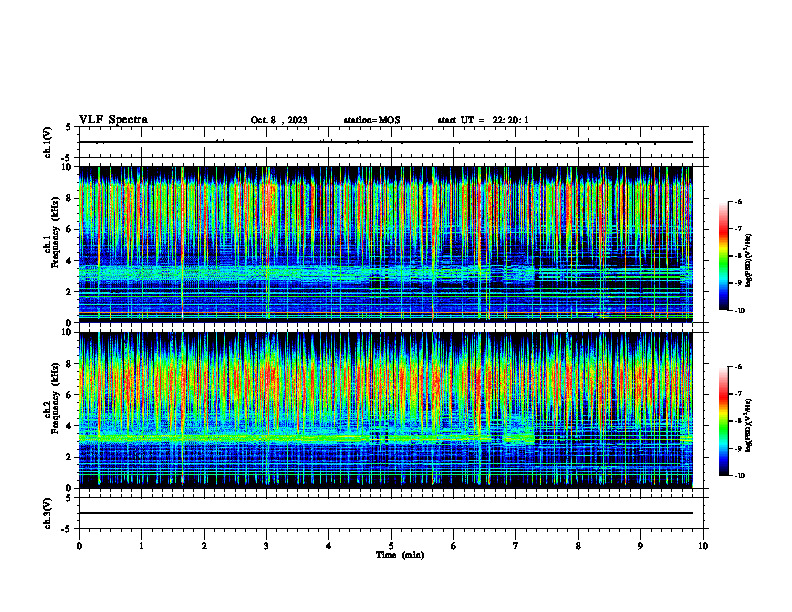Click time axis tick label '9'

[x=640, y=546]
